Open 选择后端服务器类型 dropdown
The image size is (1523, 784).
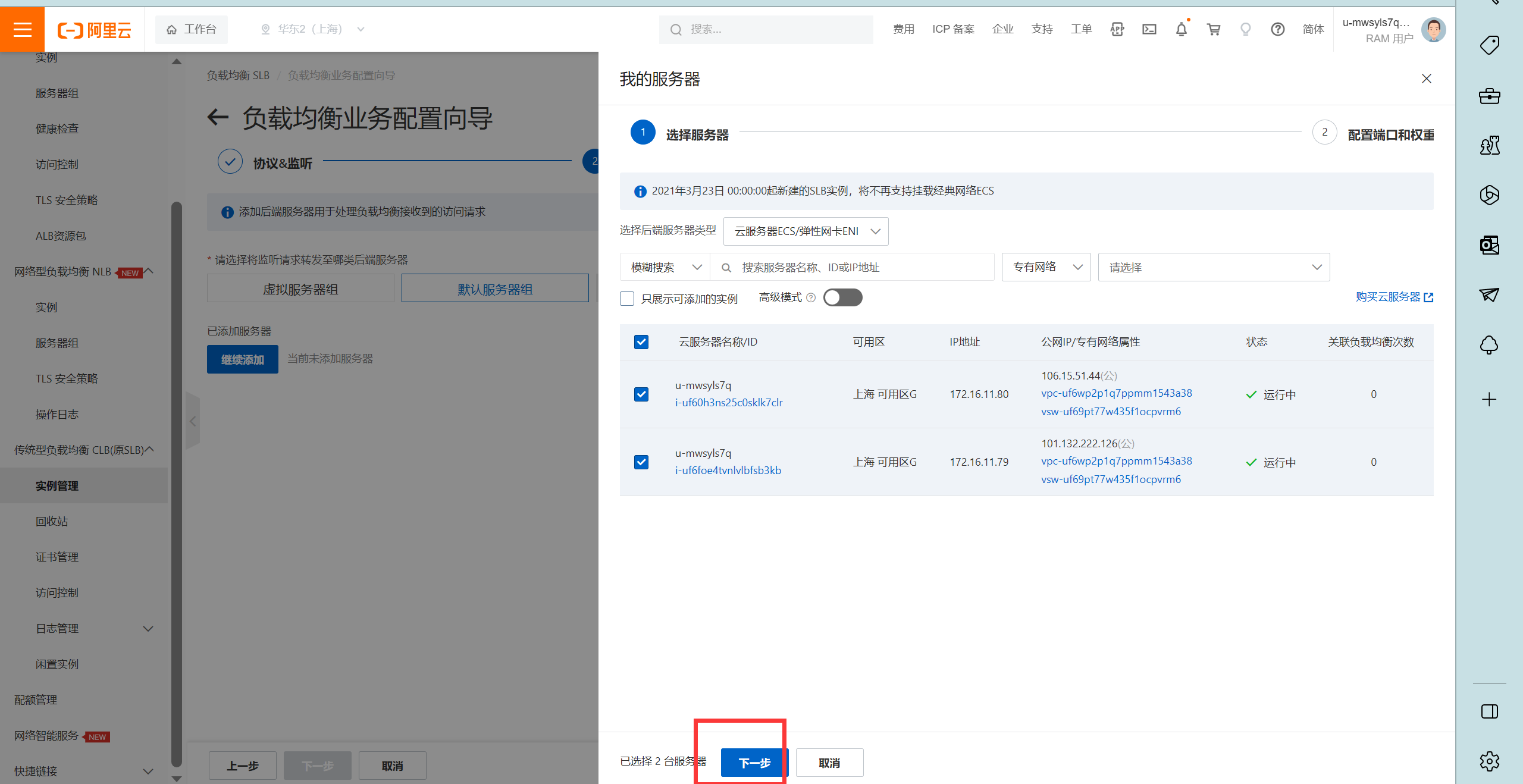click(x=806, y=231)
